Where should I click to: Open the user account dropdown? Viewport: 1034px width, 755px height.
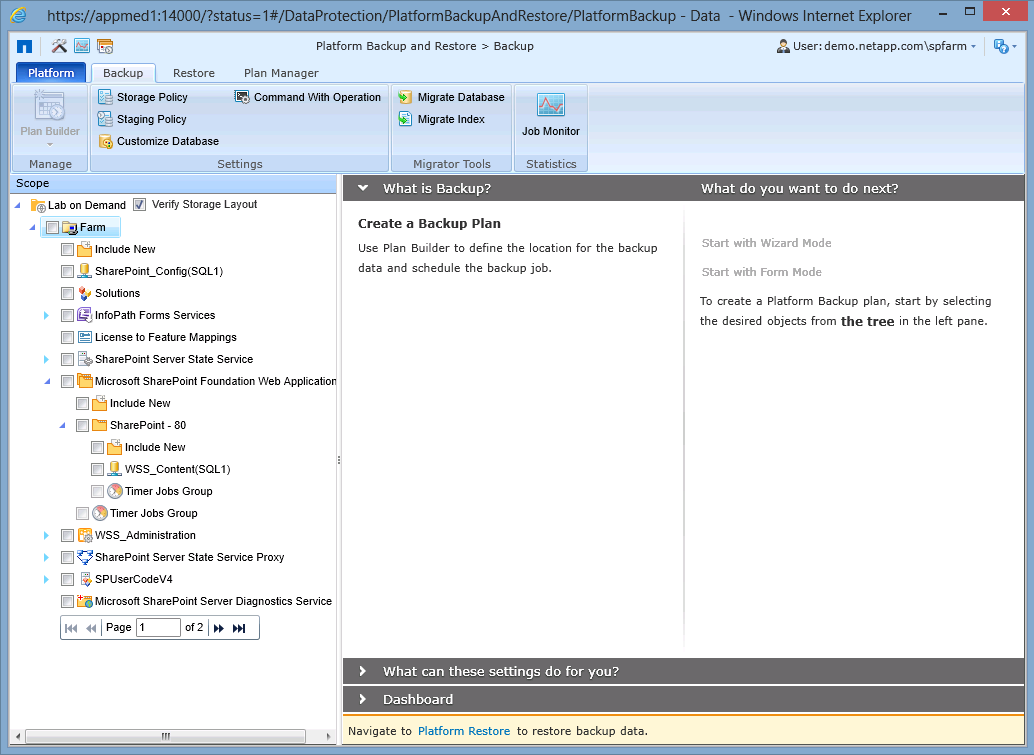click(x=973, y=46)
